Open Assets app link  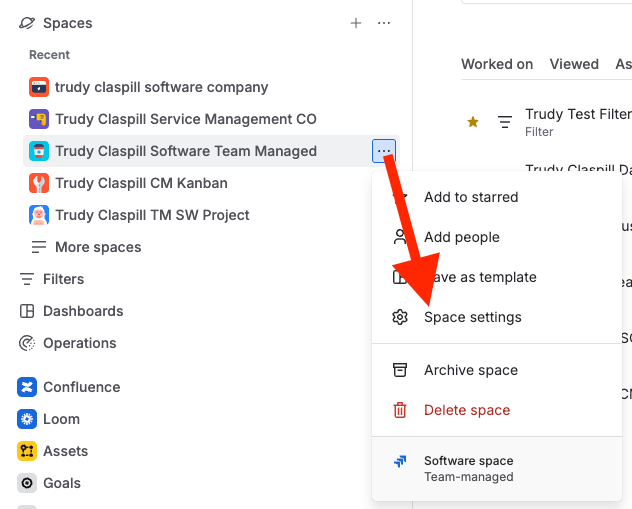click(65, 451)
